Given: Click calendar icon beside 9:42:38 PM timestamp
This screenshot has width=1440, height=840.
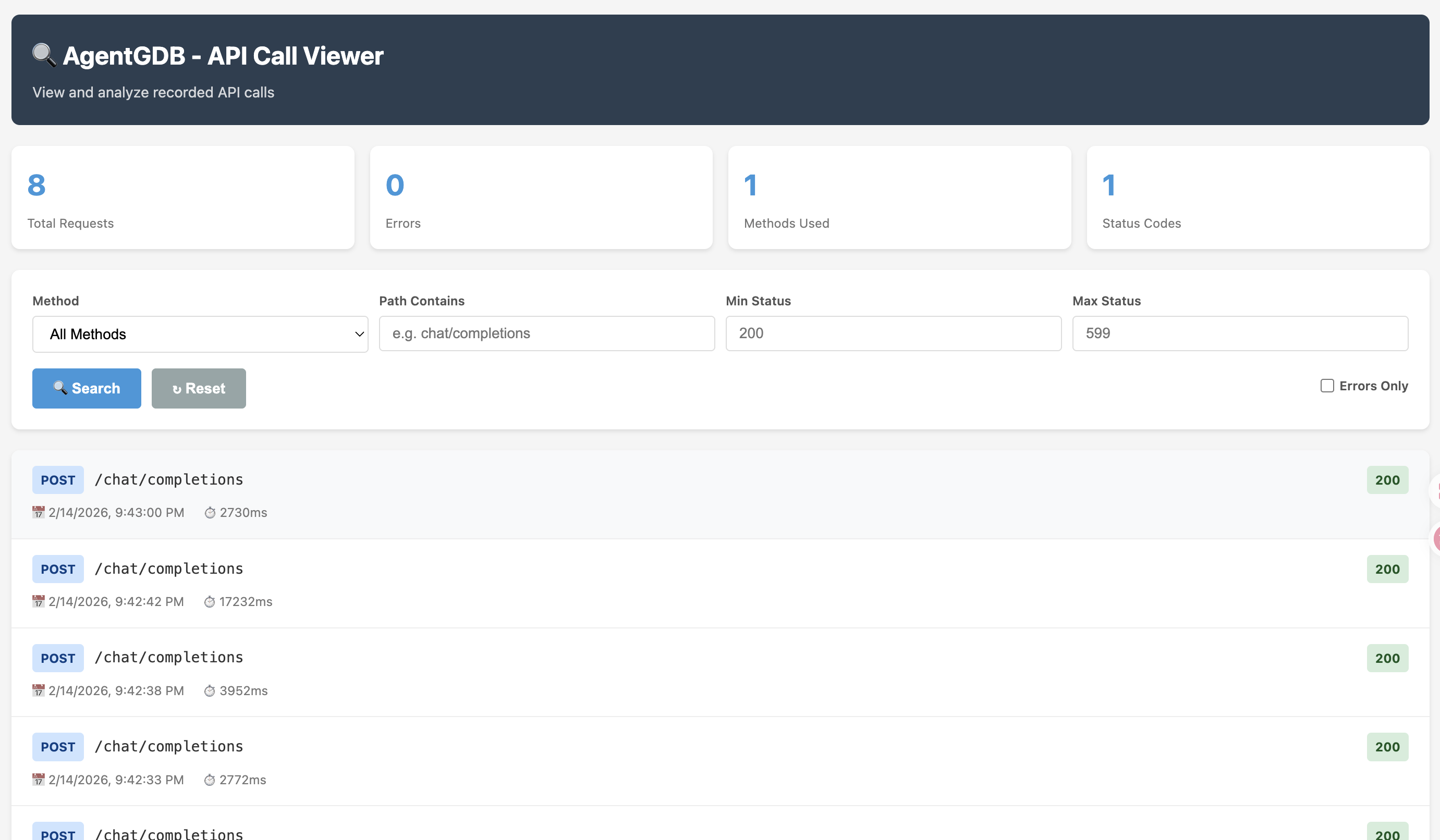Looking at the screenshot, I should click(x=38, y=690).
